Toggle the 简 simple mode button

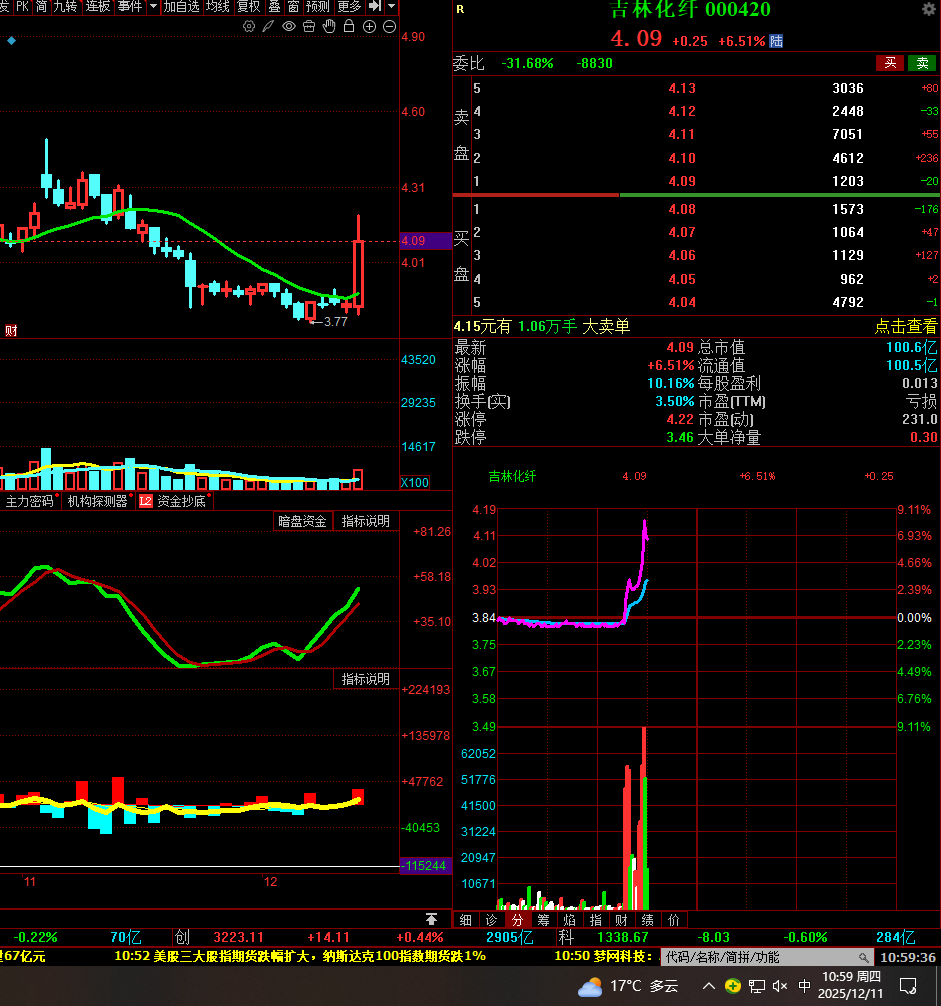point(42,6)
